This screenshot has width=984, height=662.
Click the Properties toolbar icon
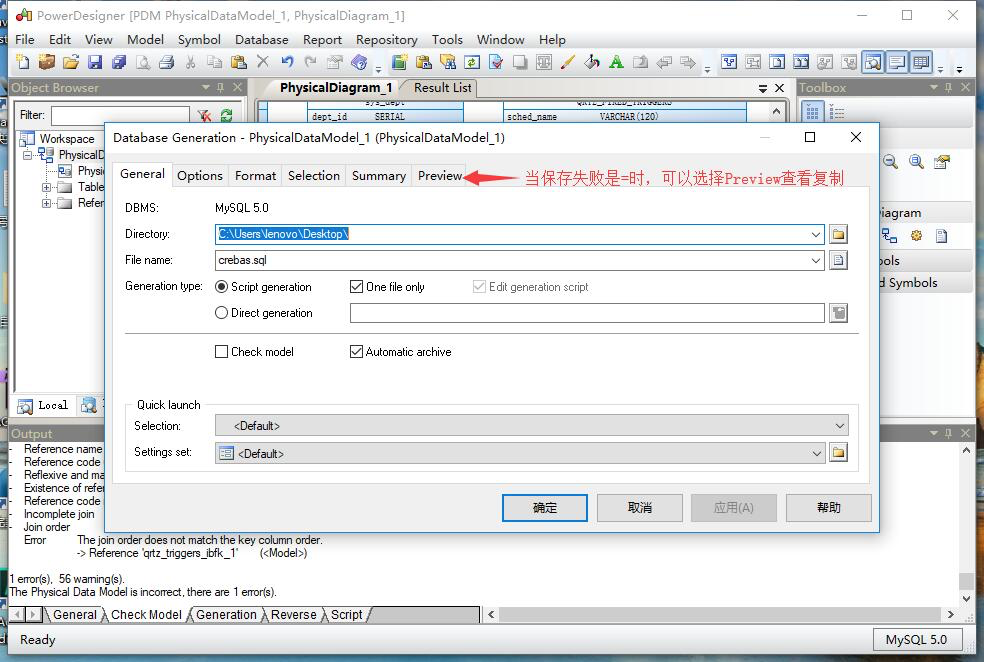click(334, 62)
